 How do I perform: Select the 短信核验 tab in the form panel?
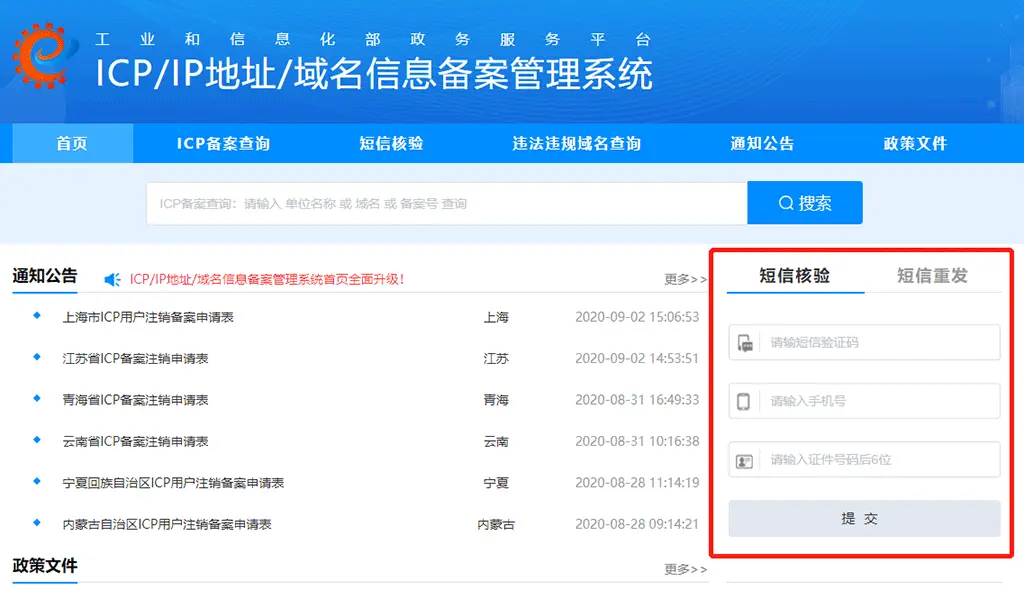[794, 275]
